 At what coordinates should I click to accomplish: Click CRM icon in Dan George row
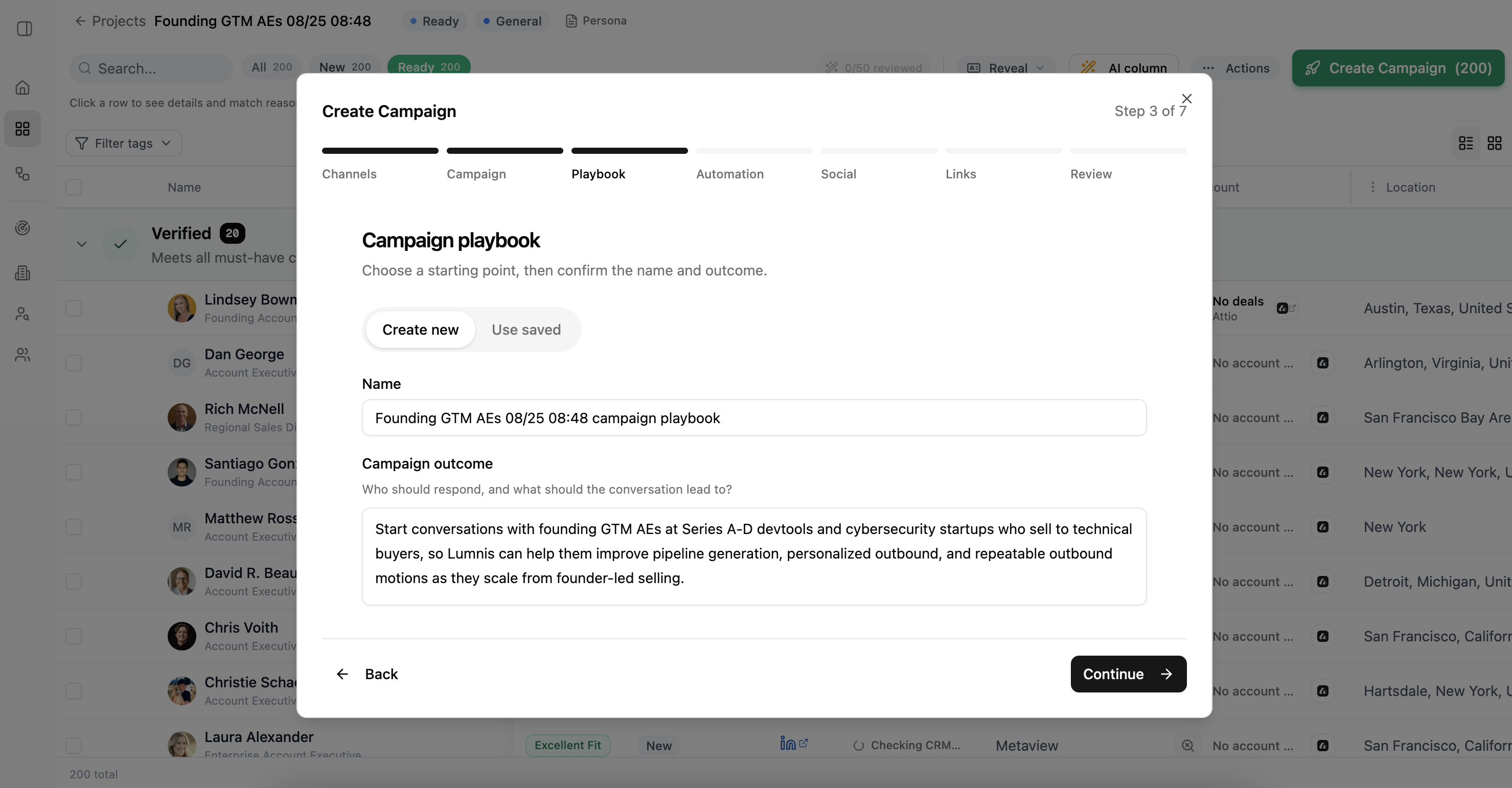tap(1322, 363)
